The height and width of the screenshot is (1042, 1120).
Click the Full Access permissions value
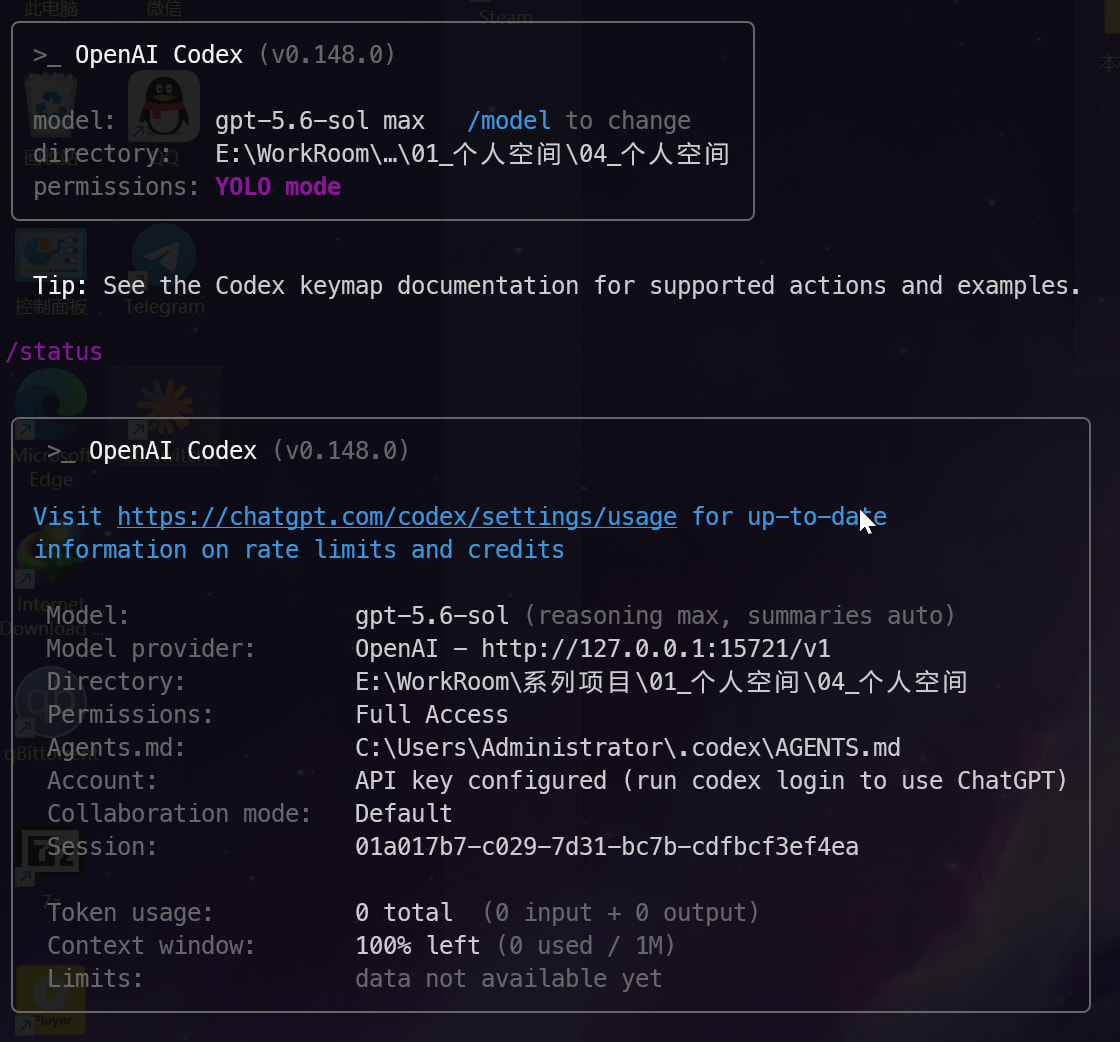click(x=431, y=714)
